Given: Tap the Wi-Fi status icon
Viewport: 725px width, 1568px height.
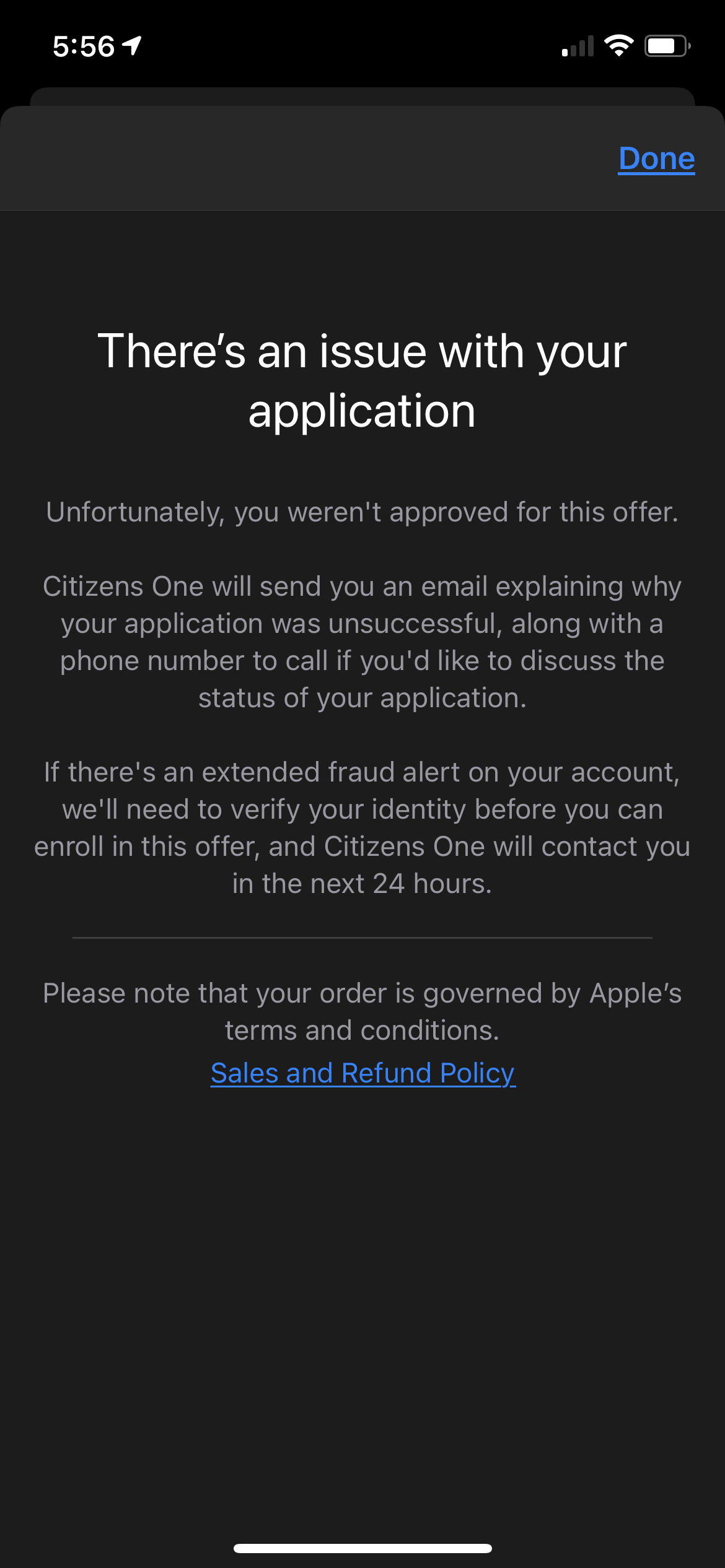Looking at the screenshot, I should 618,46.
